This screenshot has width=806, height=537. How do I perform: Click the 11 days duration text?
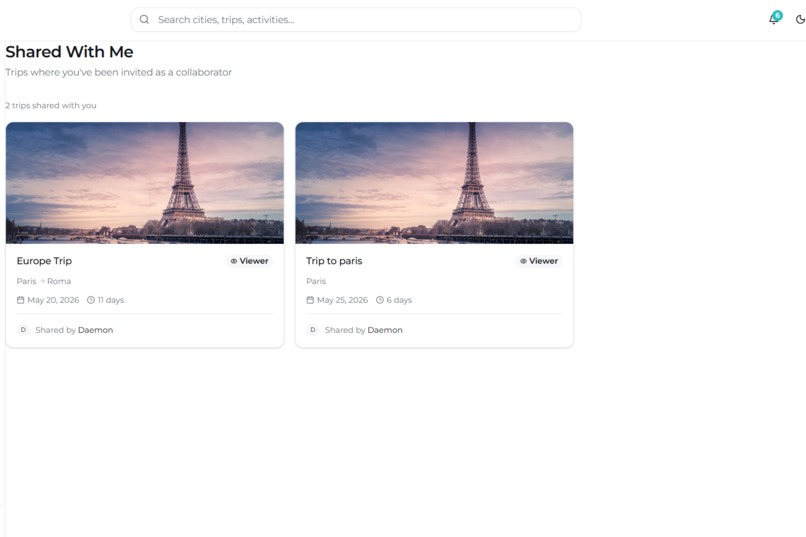click(111, 300)
